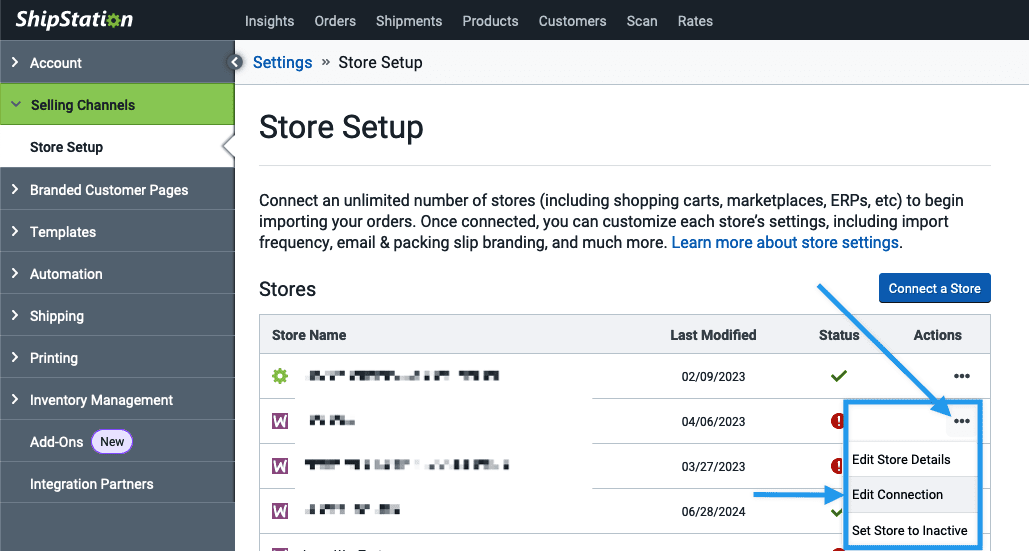Image resolution: width=1029 pixels, height=551 pixels.
Task: Choose Edit Connection from the menu
Action: [912, 495]
